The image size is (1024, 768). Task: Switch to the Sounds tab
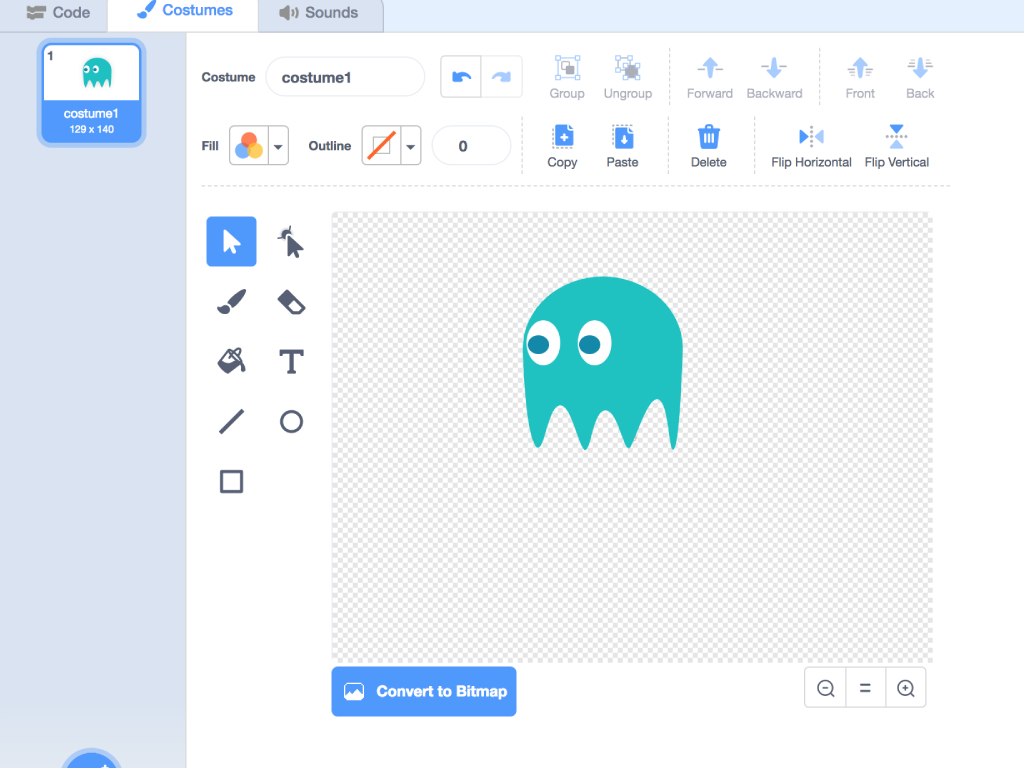point(319,12)
